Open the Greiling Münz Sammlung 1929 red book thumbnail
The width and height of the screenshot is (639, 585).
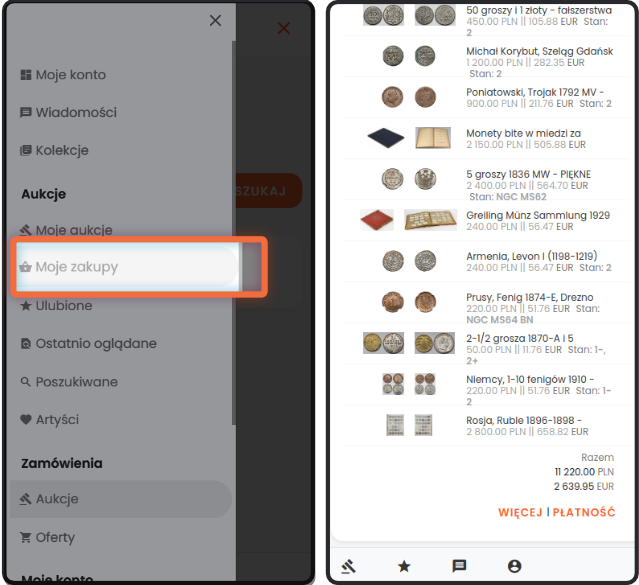pyautogui.click(x=377, y=220)
